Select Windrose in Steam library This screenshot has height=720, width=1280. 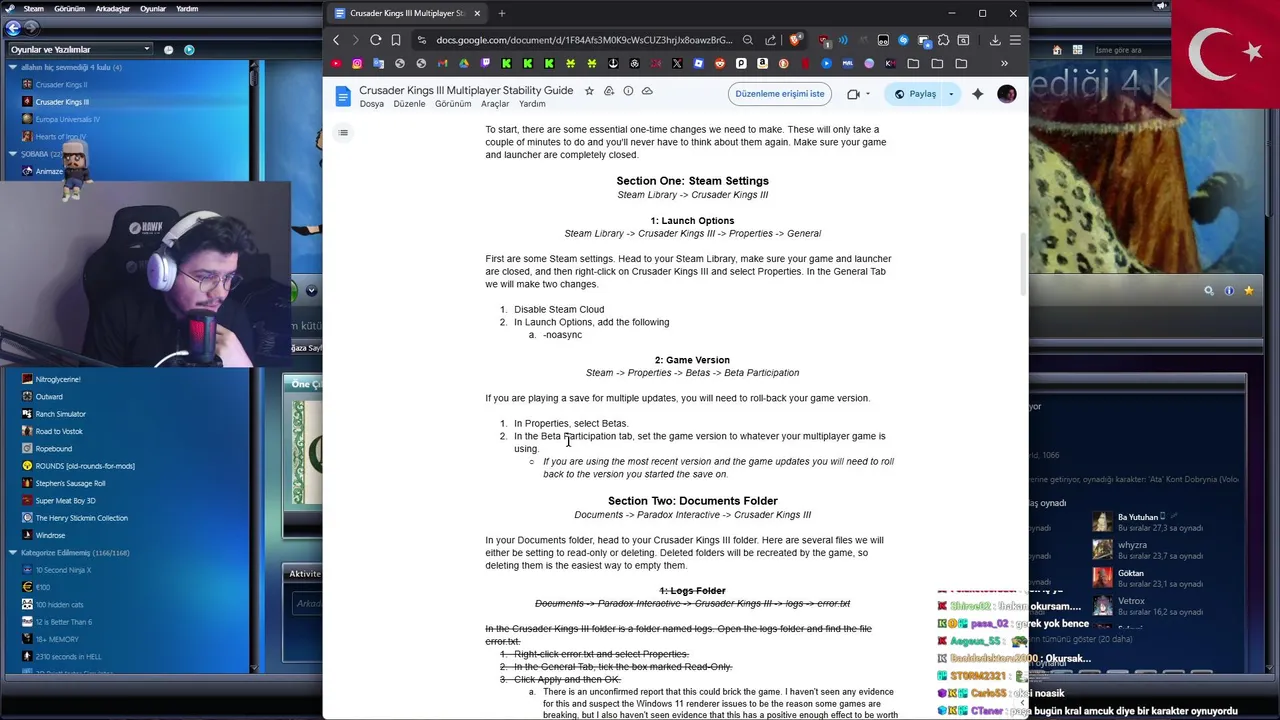click(x=50, y=535)
